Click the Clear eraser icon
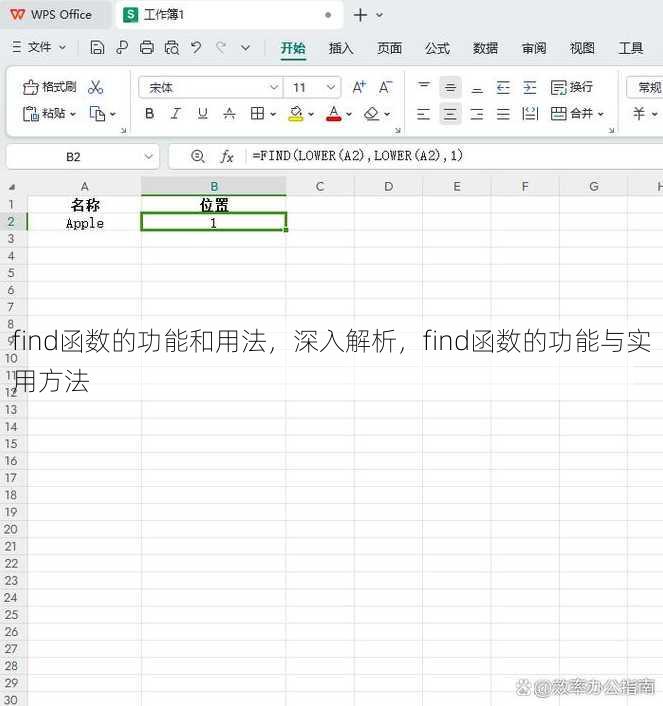 (372, 113)
